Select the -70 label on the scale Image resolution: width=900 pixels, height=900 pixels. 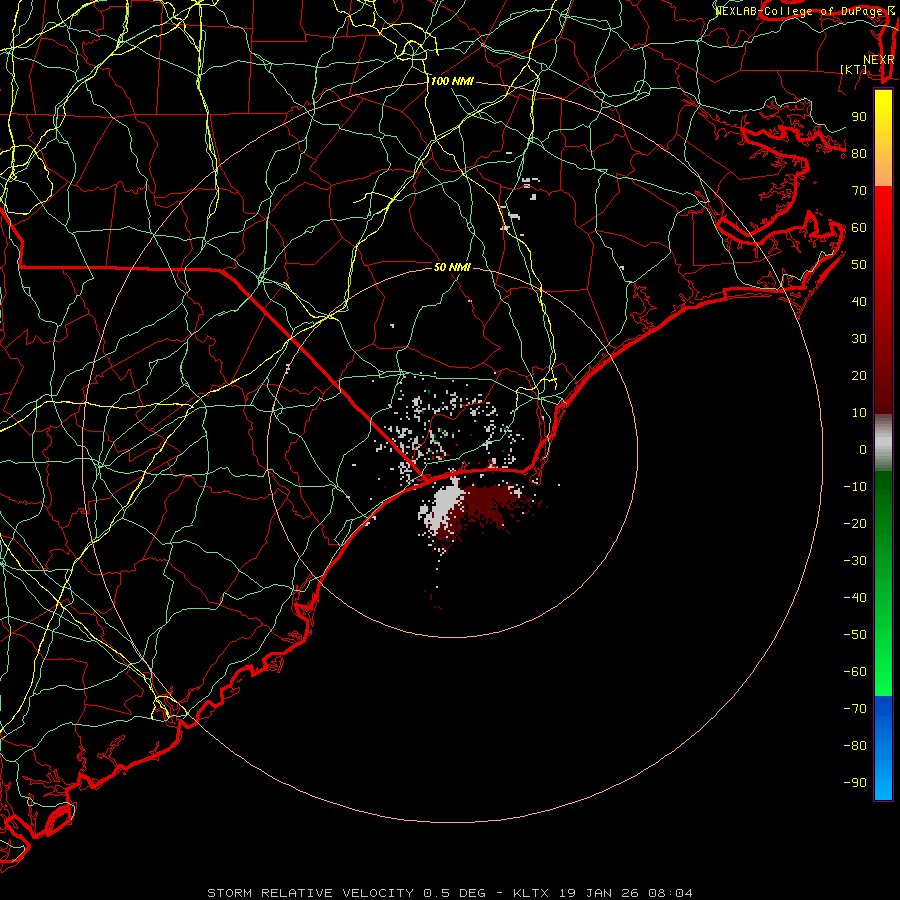click(x=855, y=709)
